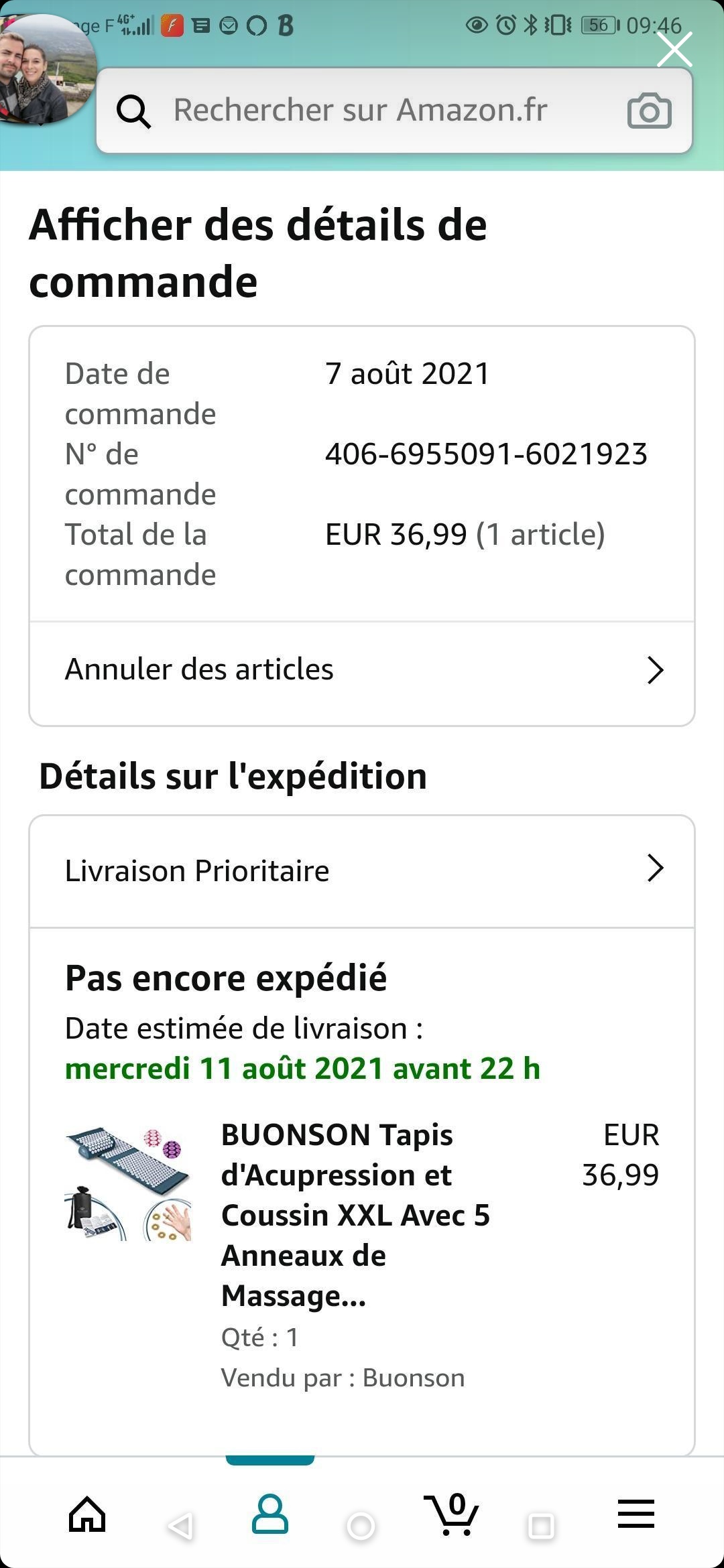Tap the search magnifier icon
Viewport: 724px width, 1568px height.
tap(133, 111)
